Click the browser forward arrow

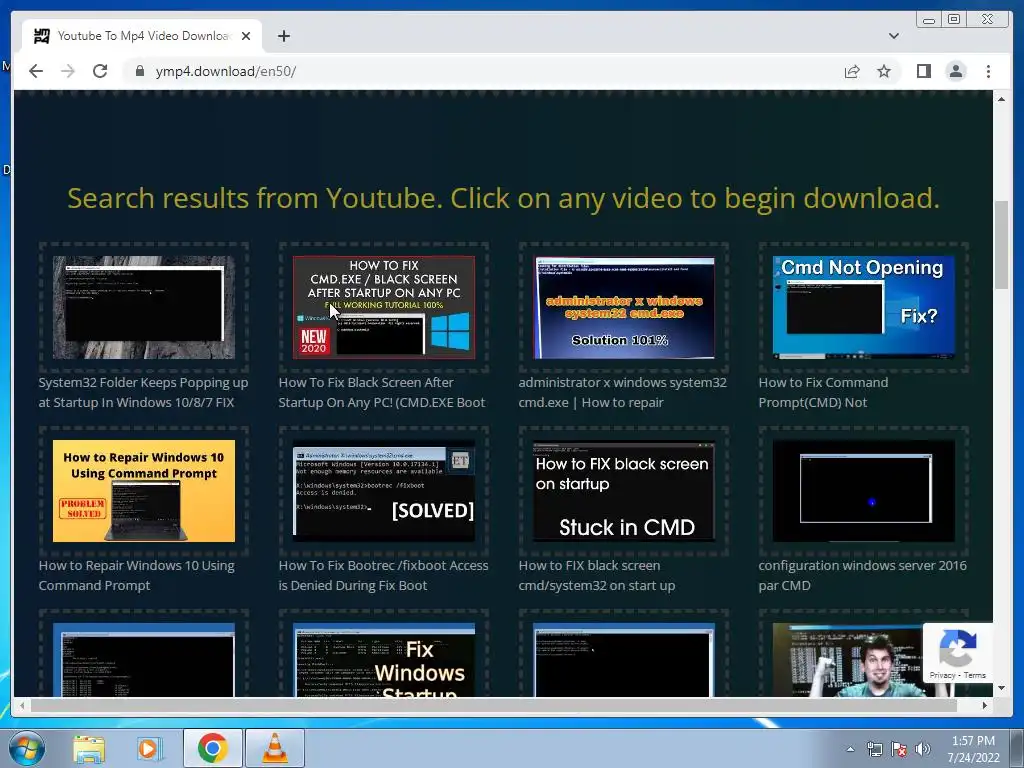[68, 71]
